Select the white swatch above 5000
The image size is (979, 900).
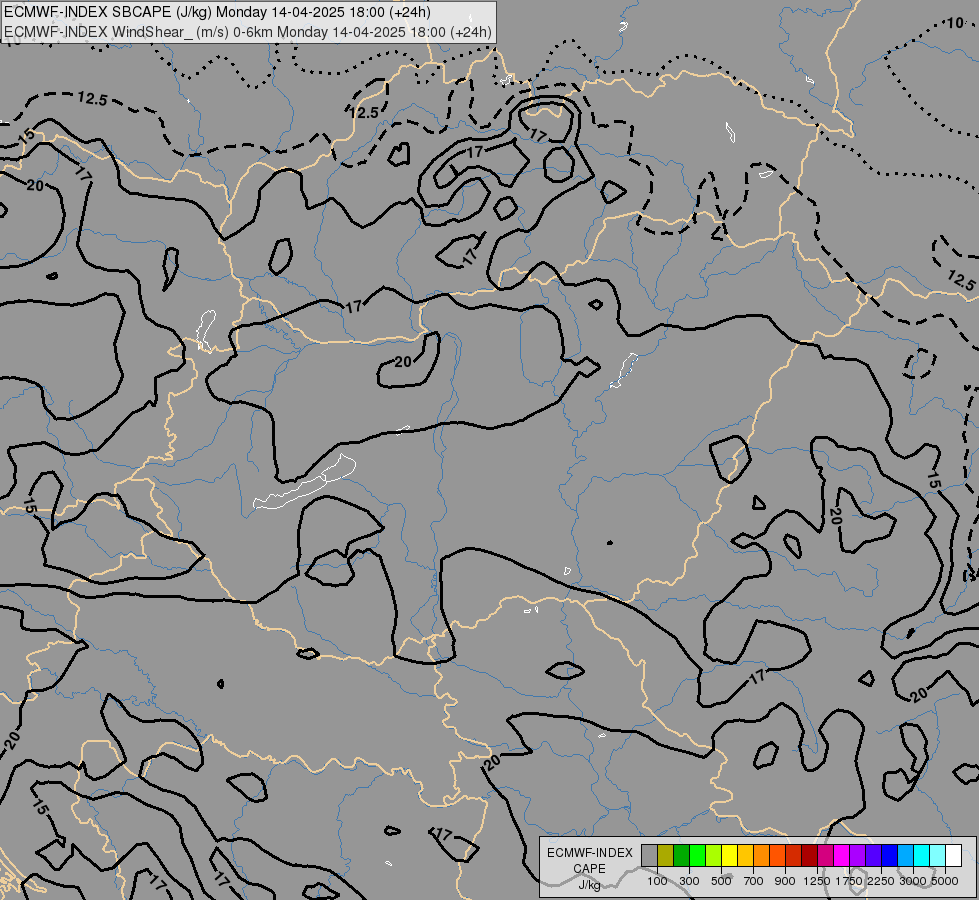tap(953, 856)
